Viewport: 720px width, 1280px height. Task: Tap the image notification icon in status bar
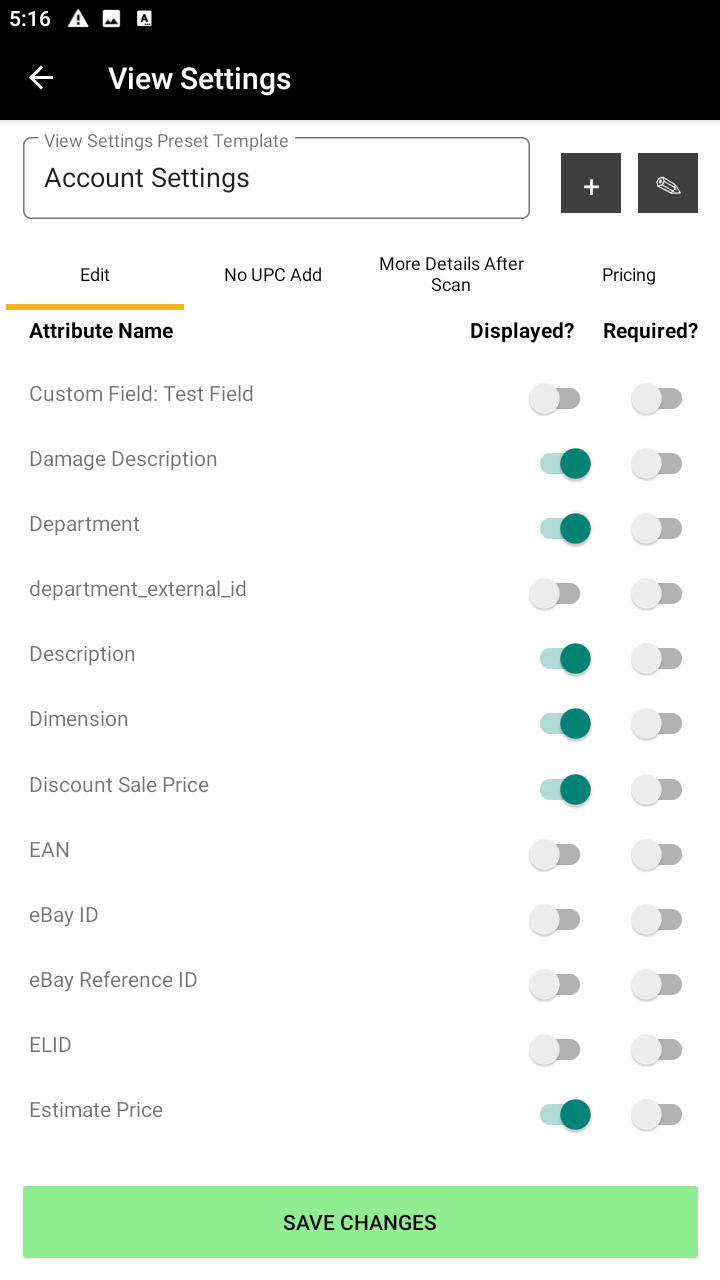coord(111,19)
